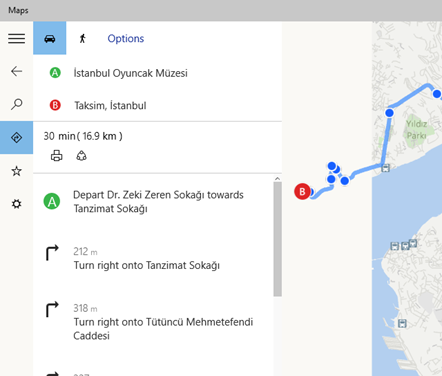
Task: Open route Options
Action: coord(126,39)
